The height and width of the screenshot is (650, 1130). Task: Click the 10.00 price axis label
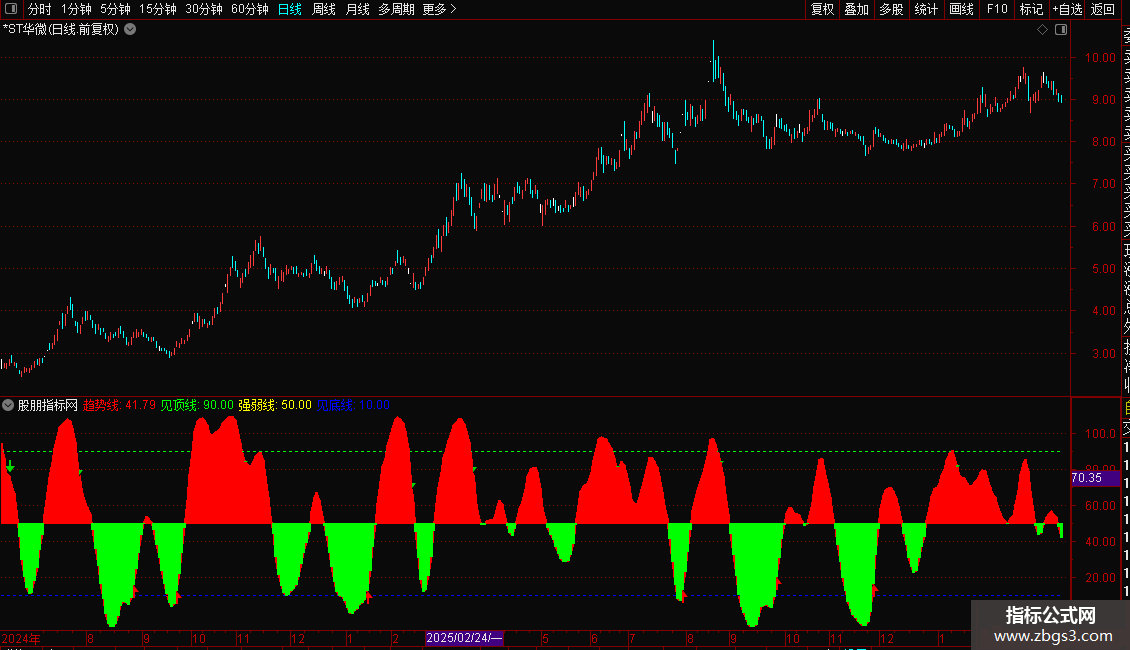click(x=1100, y=58)
